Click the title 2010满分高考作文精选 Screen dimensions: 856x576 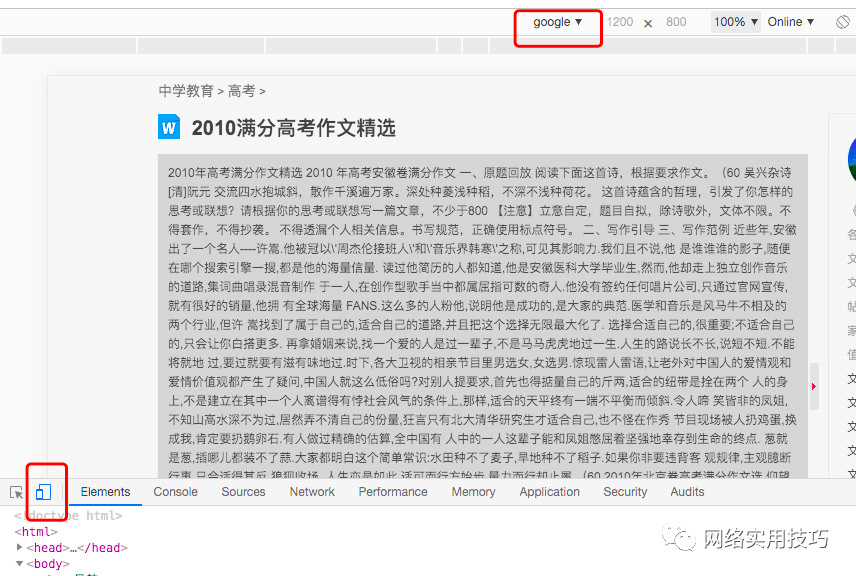tap(293, 128)
